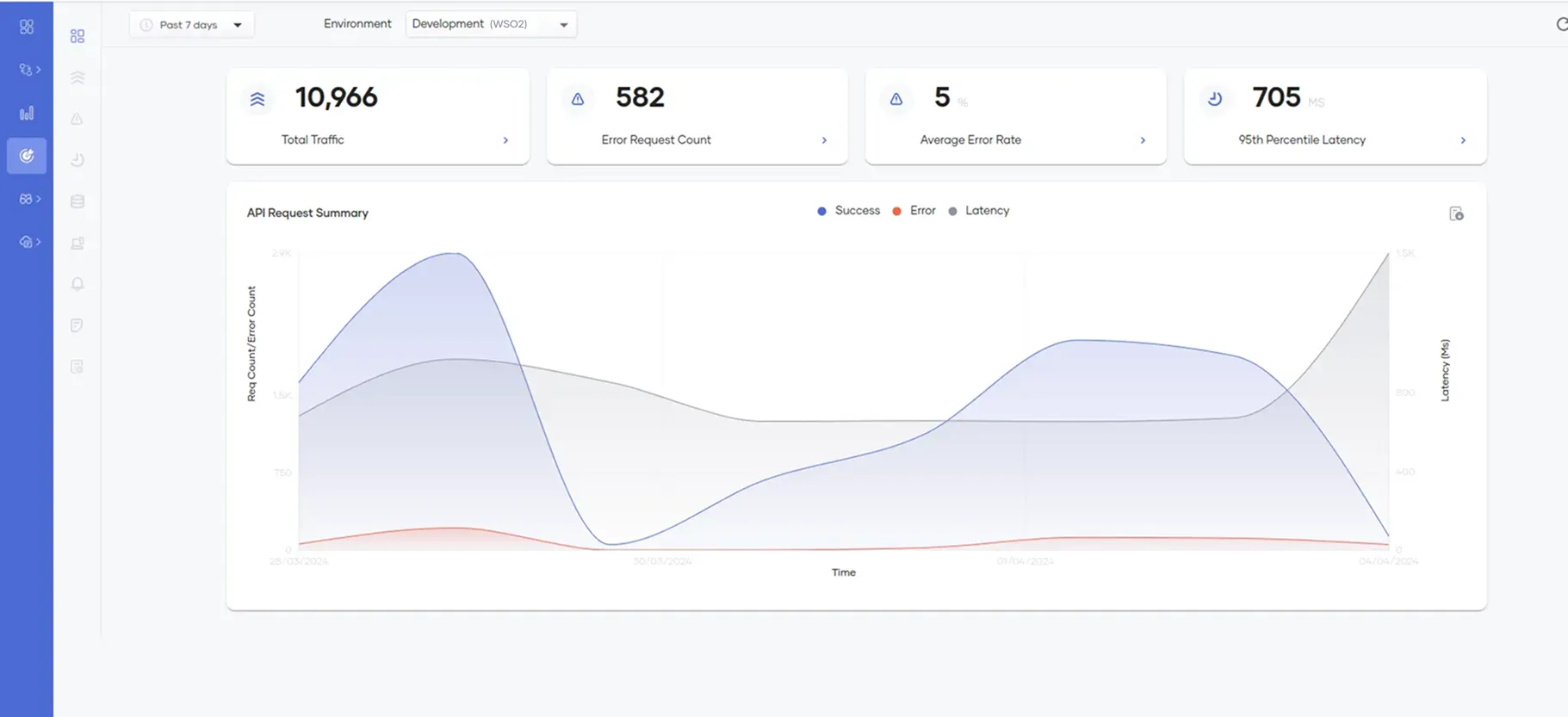Click the Req Count/Error Count axis label

251,343
